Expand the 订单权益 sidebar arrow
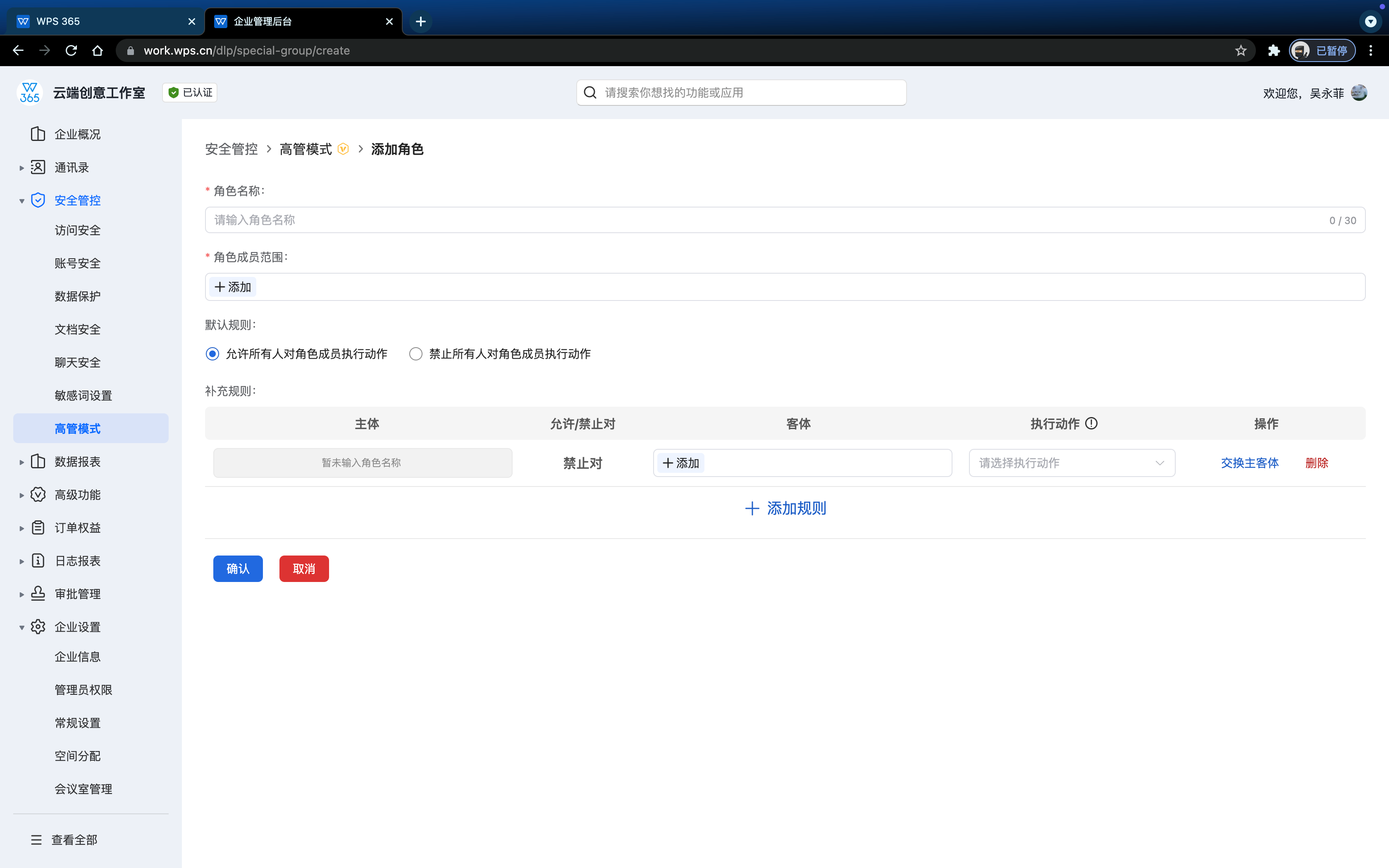 (21, 528)
